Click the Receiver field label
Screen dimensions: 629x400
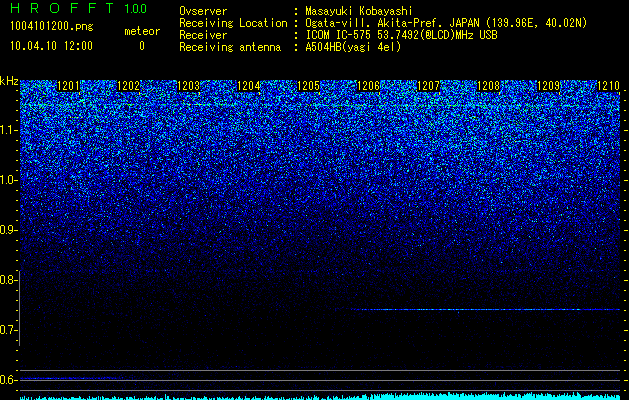(203, 35)
